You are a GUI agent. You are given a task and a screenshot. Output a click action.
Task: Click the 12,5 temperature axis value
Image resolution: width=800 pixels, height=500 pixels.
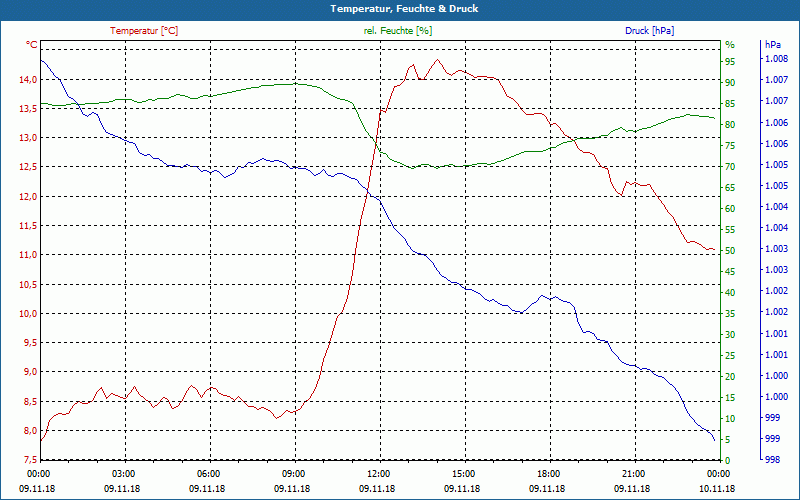[28, 167]
